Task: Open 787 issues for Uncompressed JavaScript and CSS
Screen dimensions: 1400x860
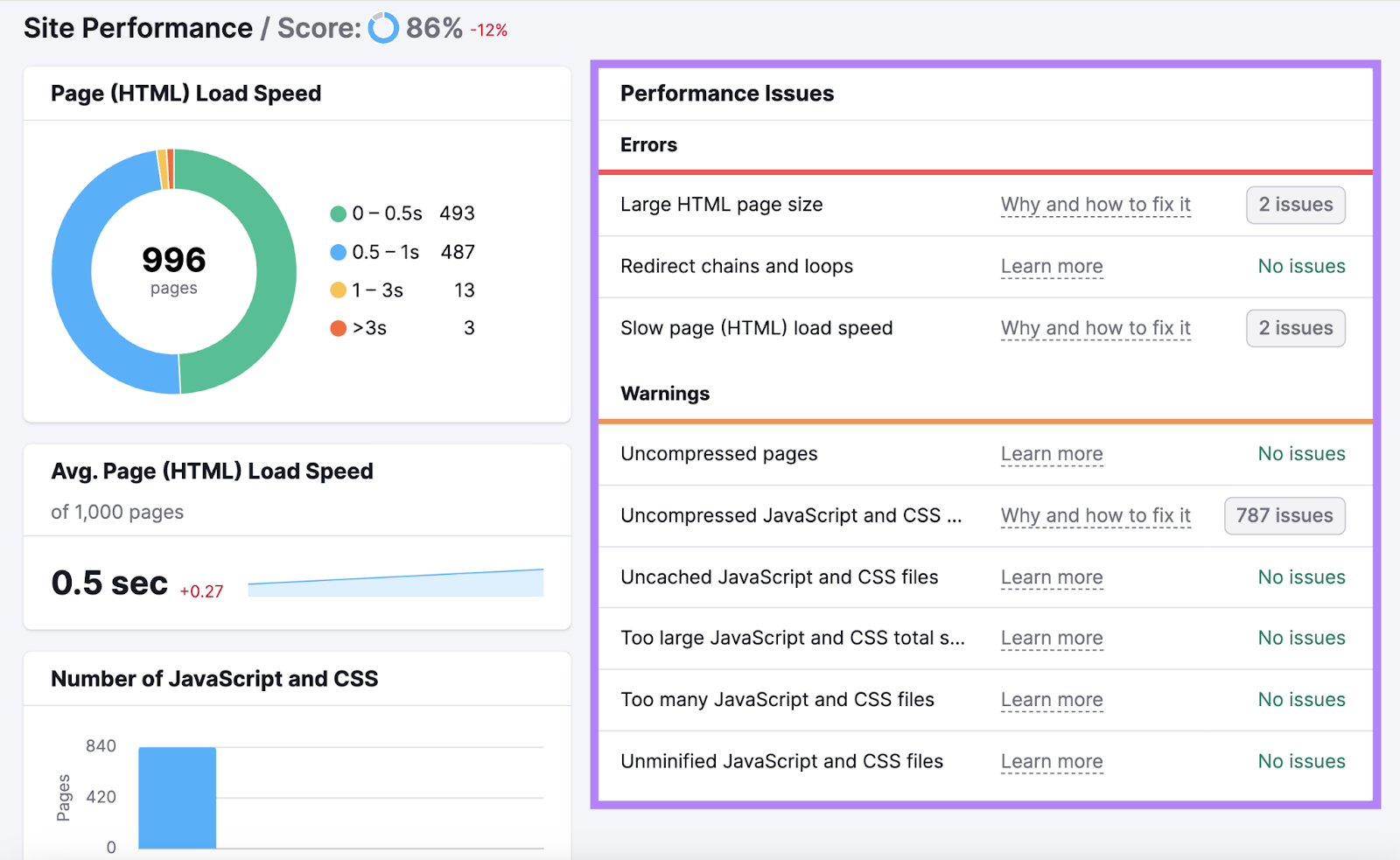Action: point(1284,515)
